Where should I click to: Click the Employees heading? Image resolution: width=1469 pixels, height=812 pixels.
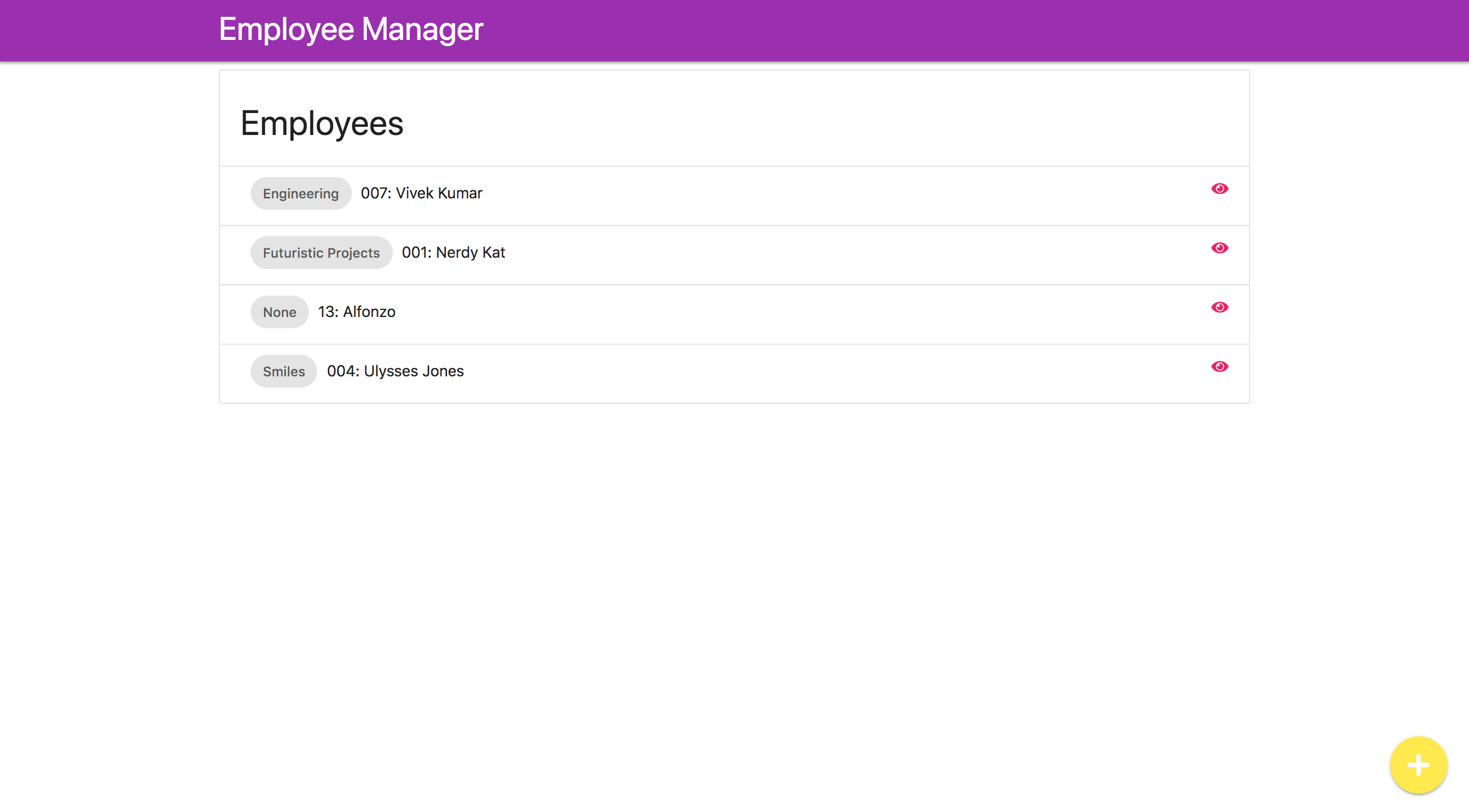322,124
